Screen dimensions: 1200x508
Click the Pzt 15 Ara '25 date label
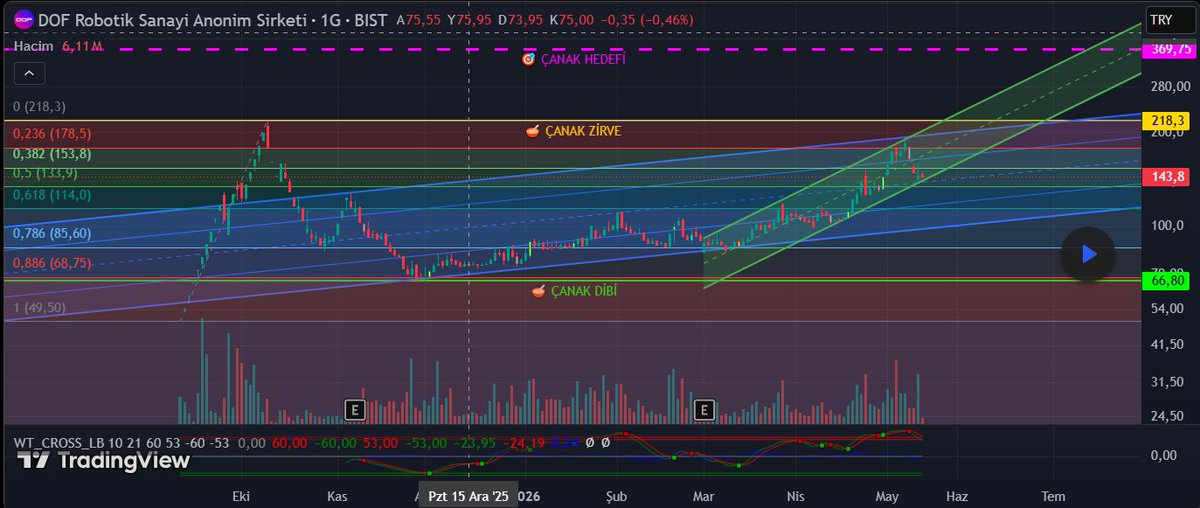[468, 496]
